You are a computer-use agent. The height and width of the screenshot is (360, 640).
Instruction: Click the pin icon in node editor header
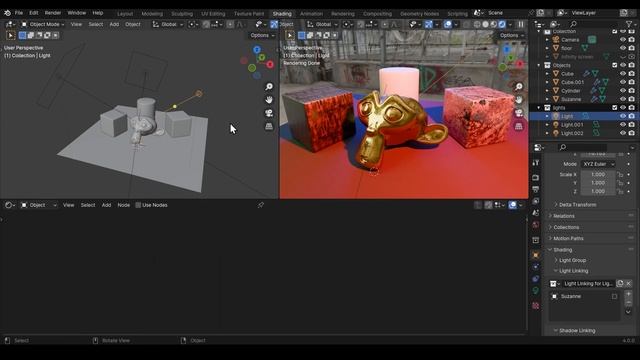click(261, 205)
